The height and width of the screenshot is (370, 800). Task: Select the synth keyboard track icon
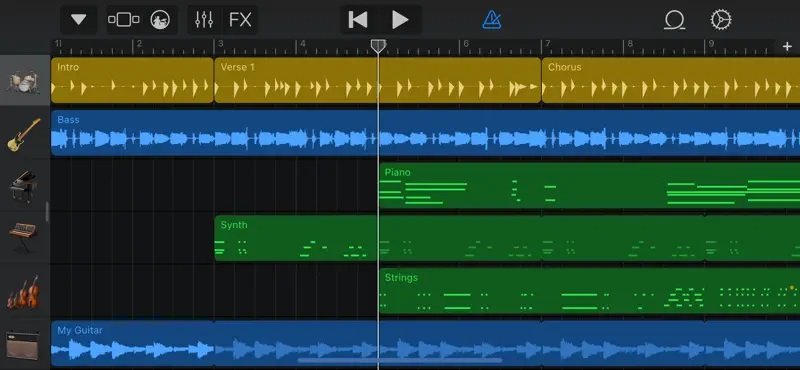point(23,237)
